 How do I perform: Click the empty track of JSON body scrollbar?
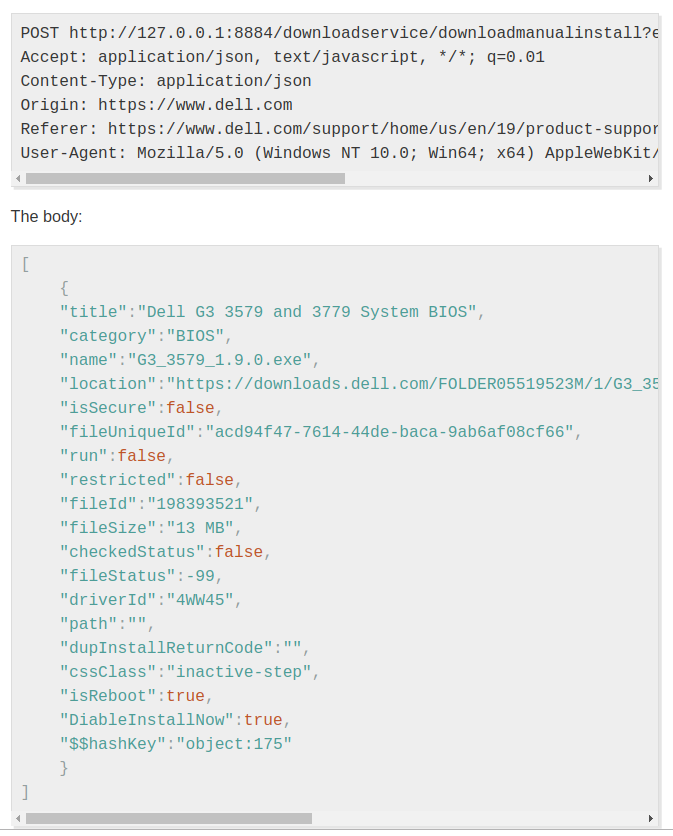(478, 818)
